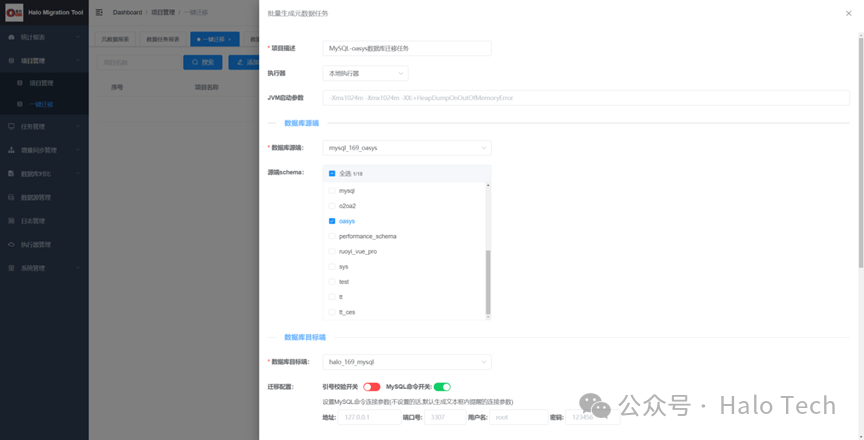
Task: Expand the 统计报表 sidebar chevron
Action: [78, 37]
